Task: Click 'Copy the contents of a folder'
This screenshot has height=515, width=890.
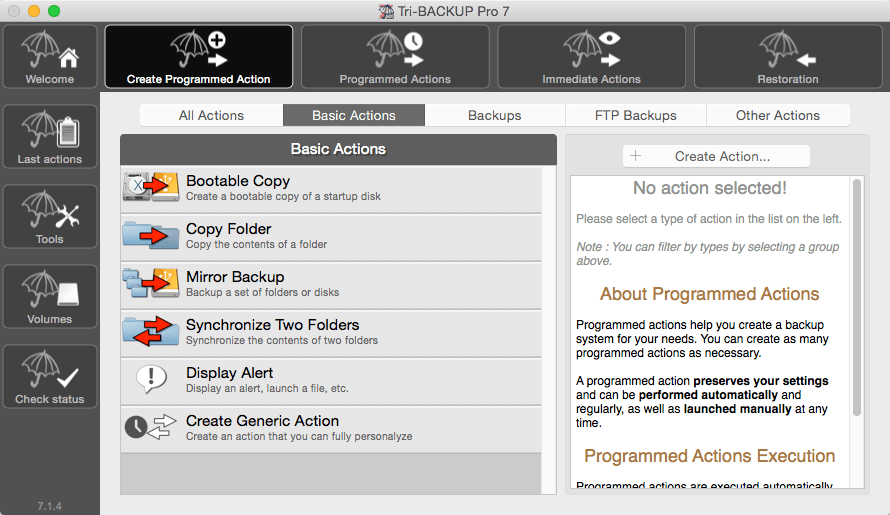Action: point(257,244)
